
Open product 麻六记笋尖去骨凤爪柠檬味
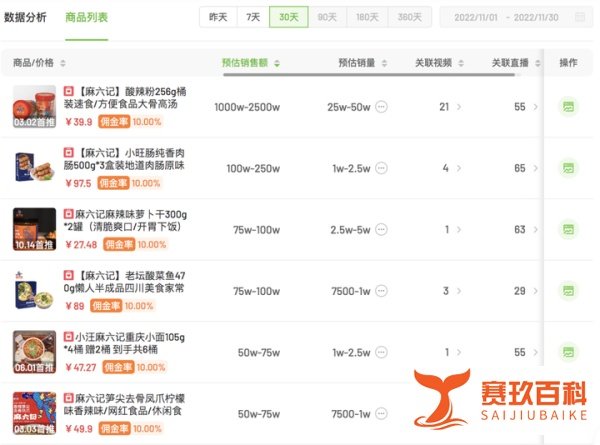click(124, 404)
